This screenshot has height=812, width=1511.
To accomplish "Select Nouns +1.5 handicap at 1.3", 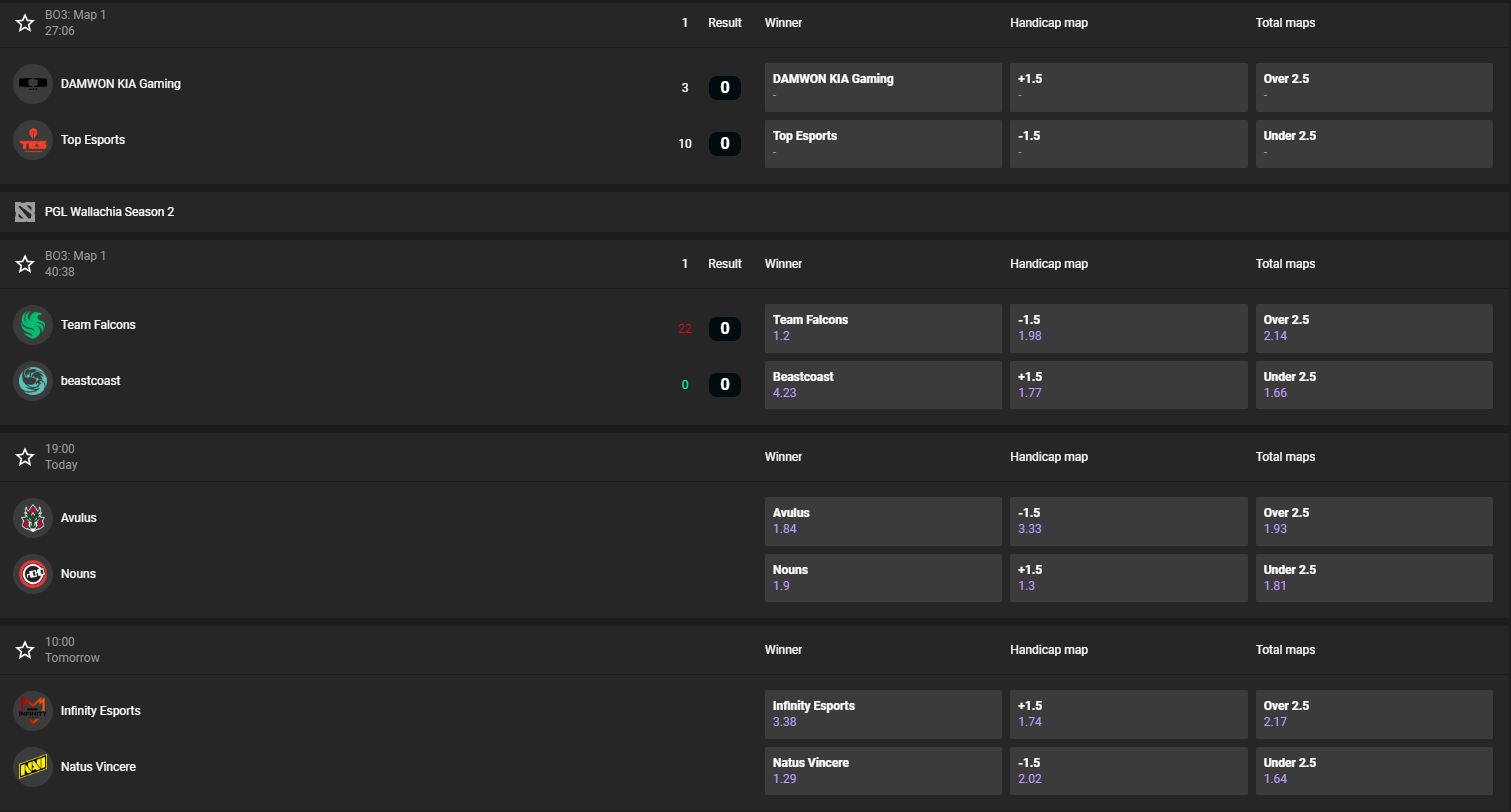I will (1129, 578).
